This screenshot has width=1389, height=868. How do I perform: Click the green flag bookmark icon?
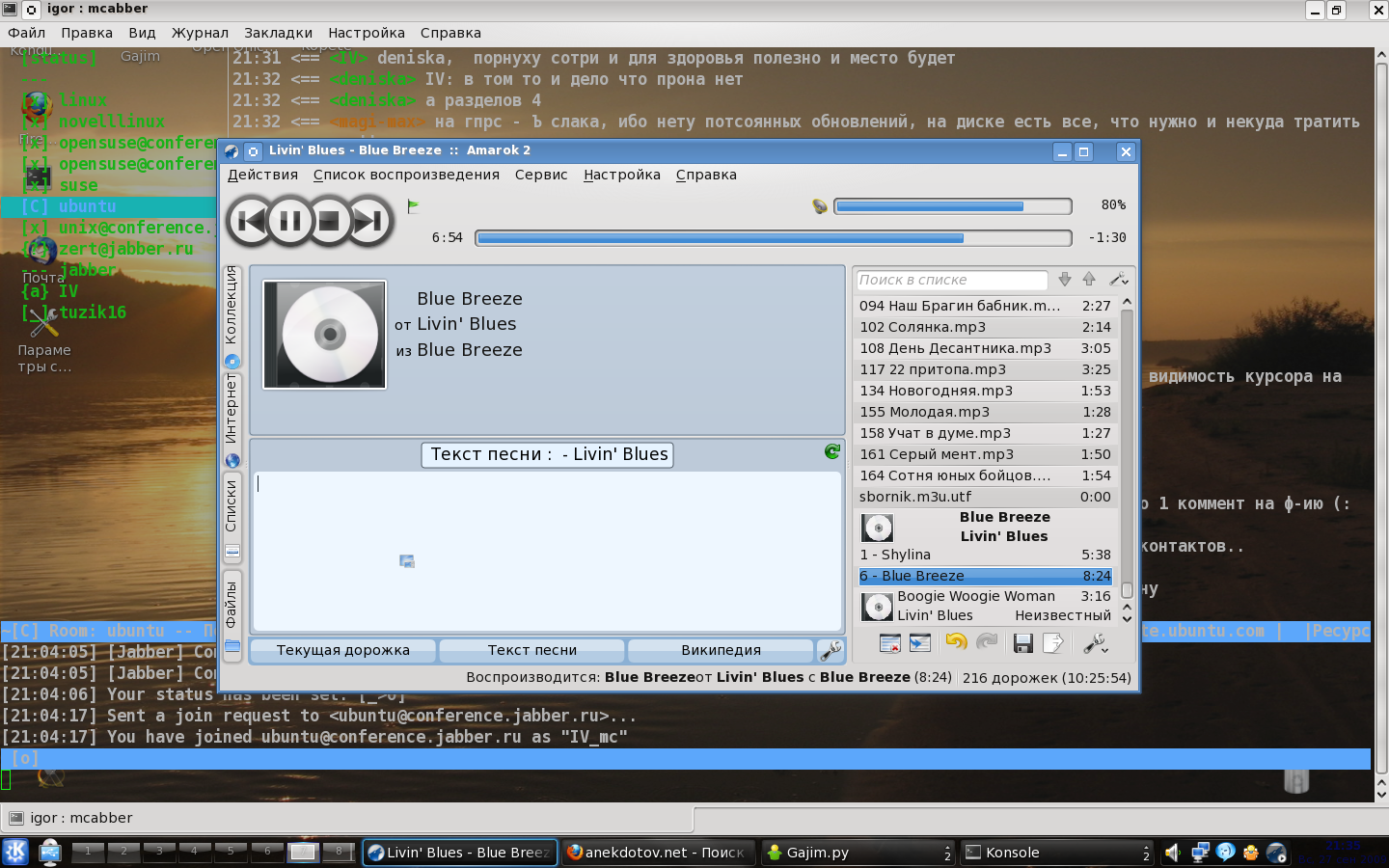pos(413,205)
